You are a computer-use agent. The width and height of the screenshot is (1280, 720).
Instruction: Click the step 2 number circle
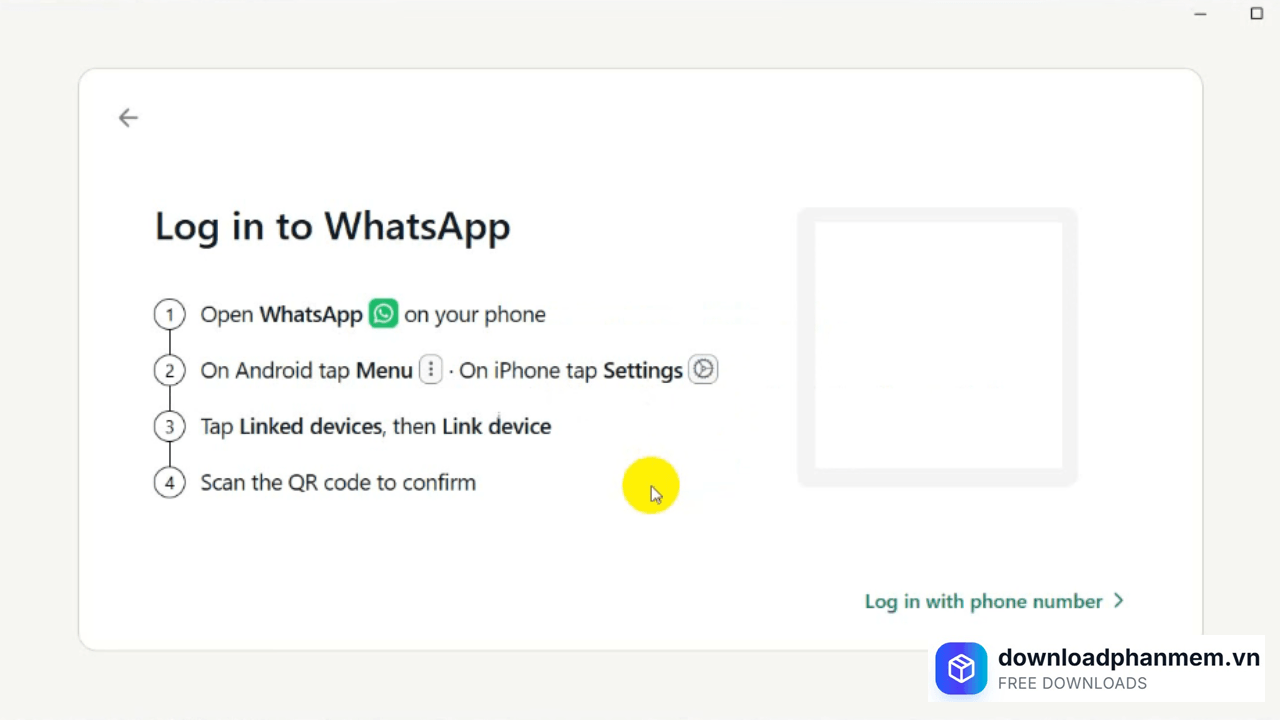click(170, 370)
